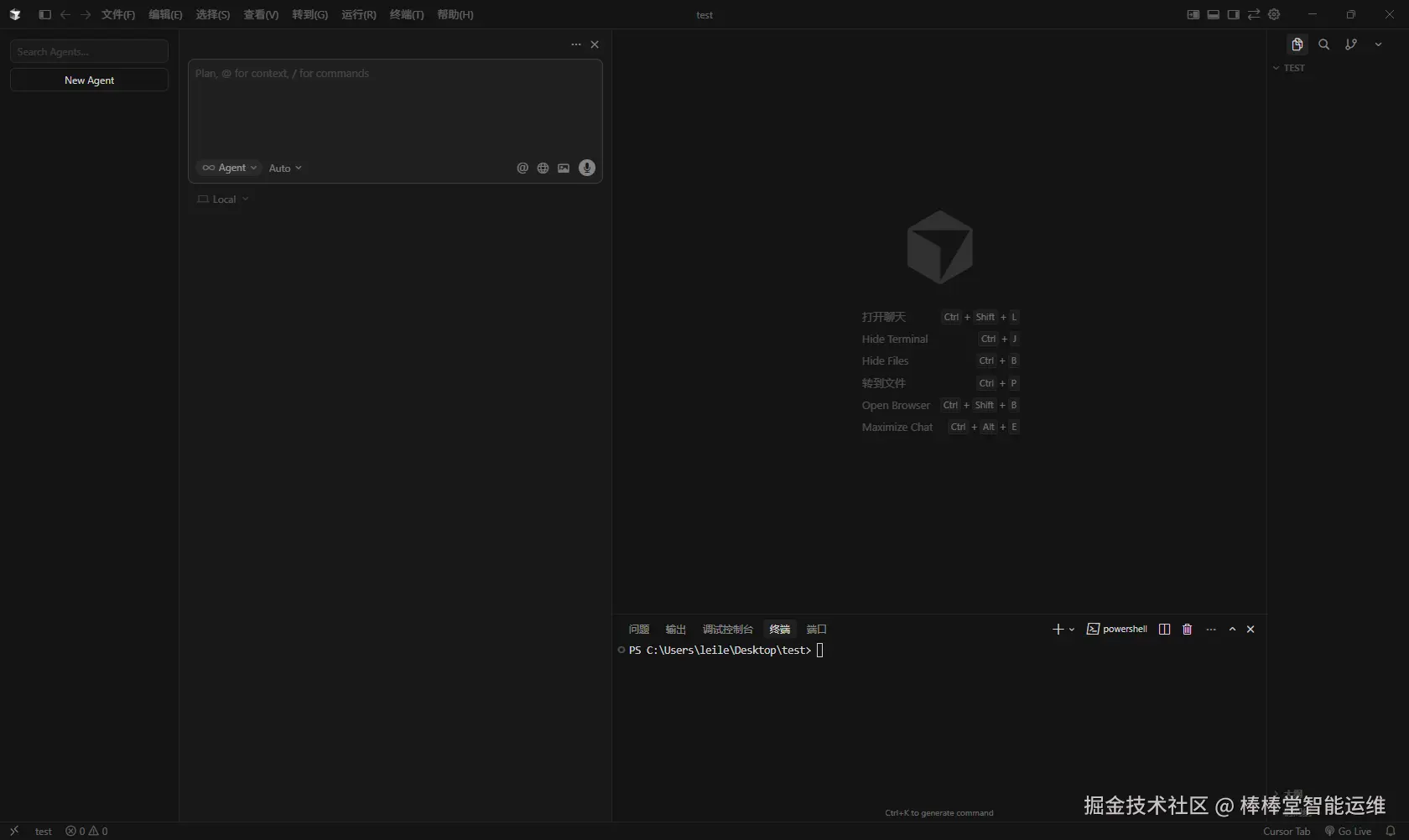Start voice input with the microphone icon
Image resolution: width=1409 pixels, height=840 pixels.
tap(587, 168)
